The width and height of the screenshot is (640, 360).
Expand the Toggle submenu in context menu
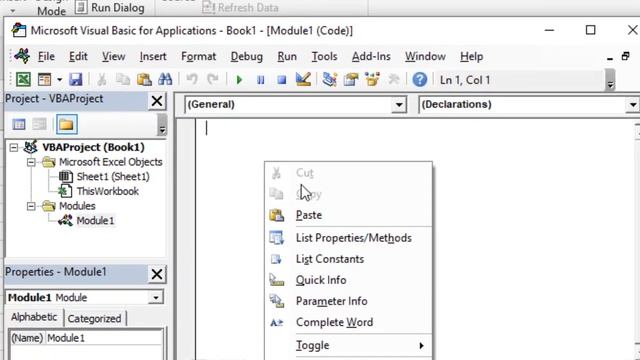coord(349,345)
